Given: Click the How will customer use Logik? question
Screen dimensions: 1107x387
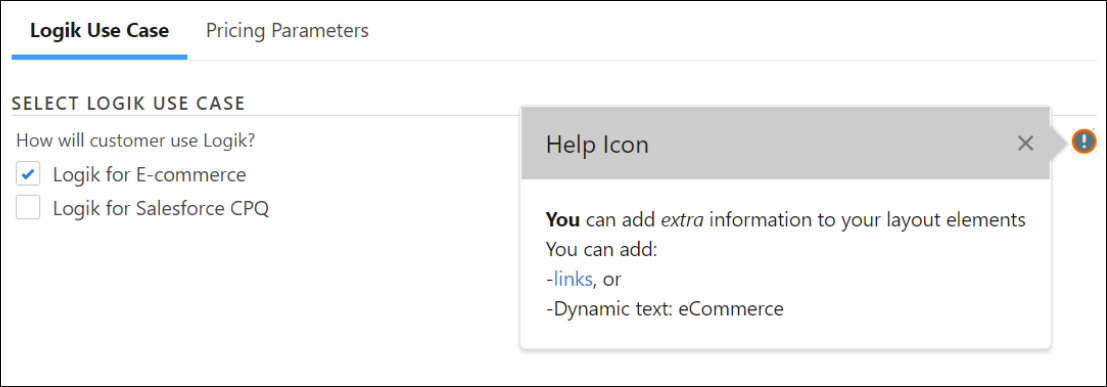Looking at the screenshot, I should [136, 141].
